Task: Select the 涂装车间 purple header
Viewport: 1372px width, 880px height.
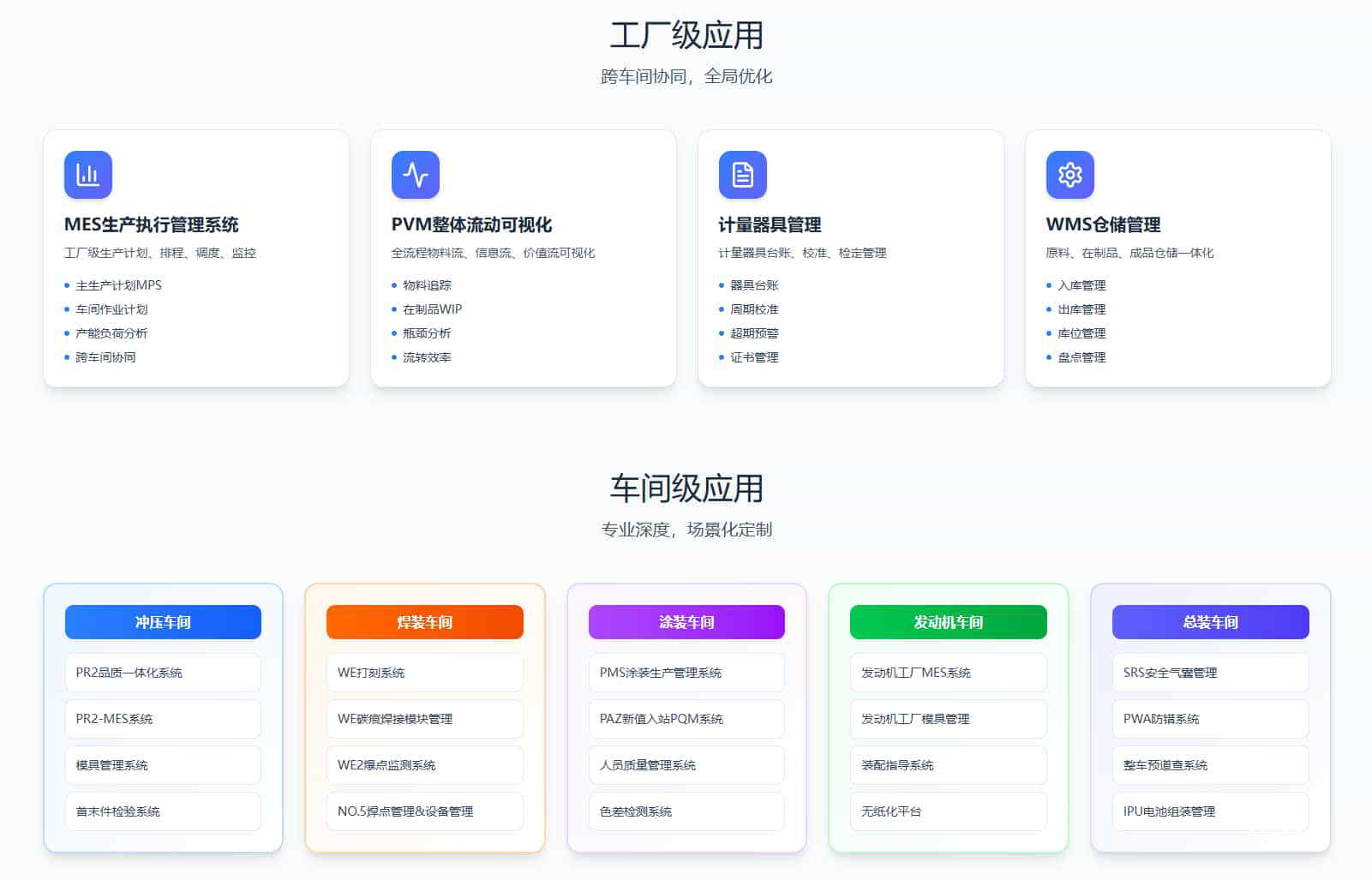Action: (686, 622)
